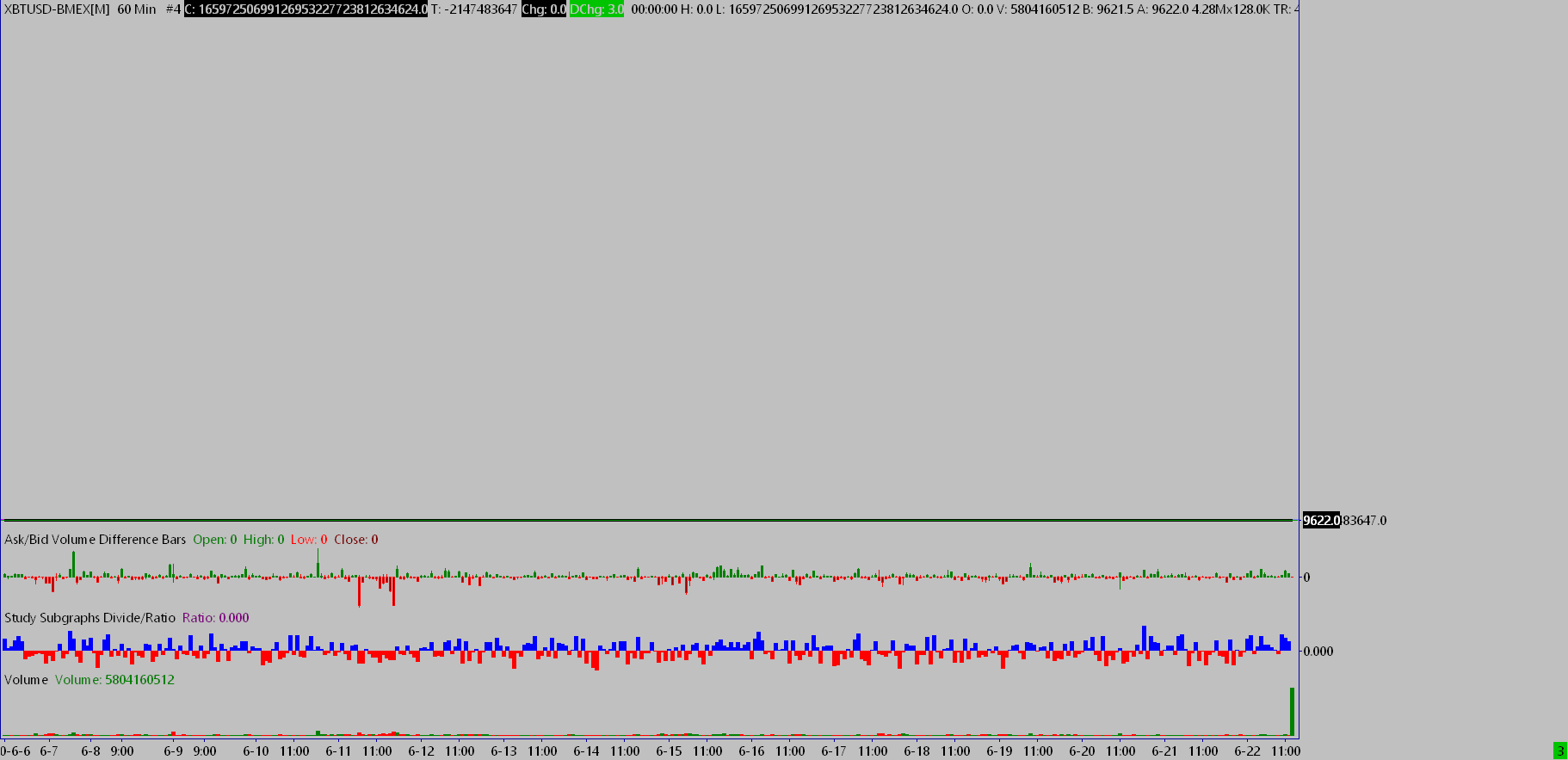Click the 6-19 date on time axis
This screenshot has height=760, width=1568.
point(999,751)
